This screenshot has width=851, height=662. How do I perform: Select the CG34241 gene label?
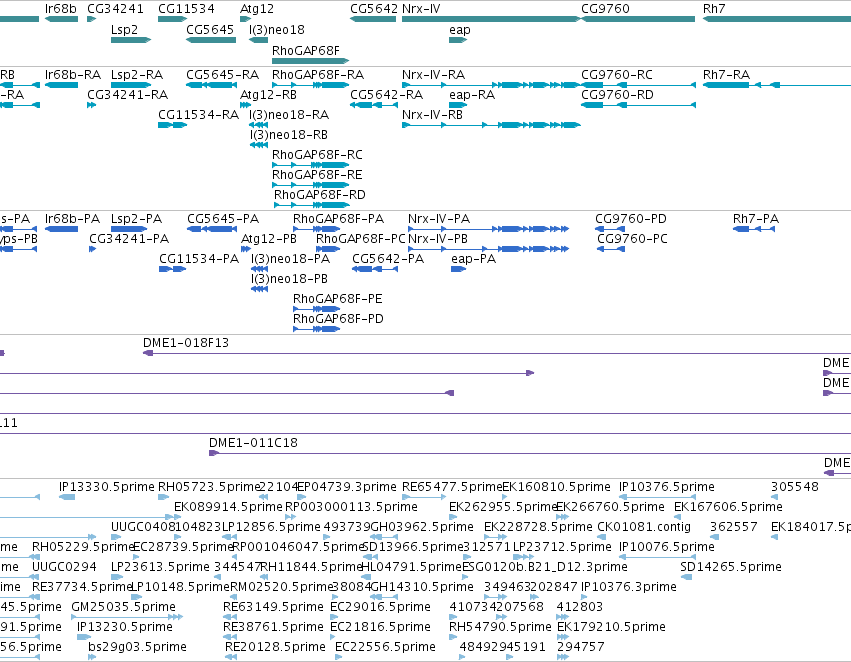pos(115,9)
